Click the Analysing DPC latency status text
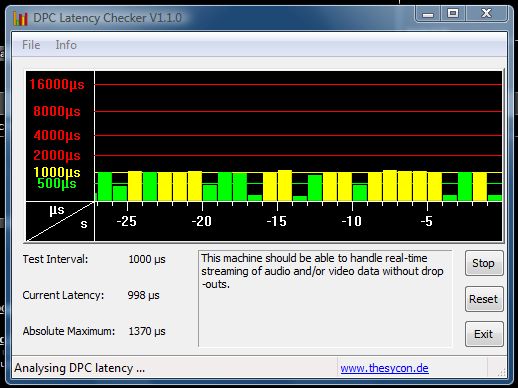Screen dimensions: 518x388 click(79, 368)
